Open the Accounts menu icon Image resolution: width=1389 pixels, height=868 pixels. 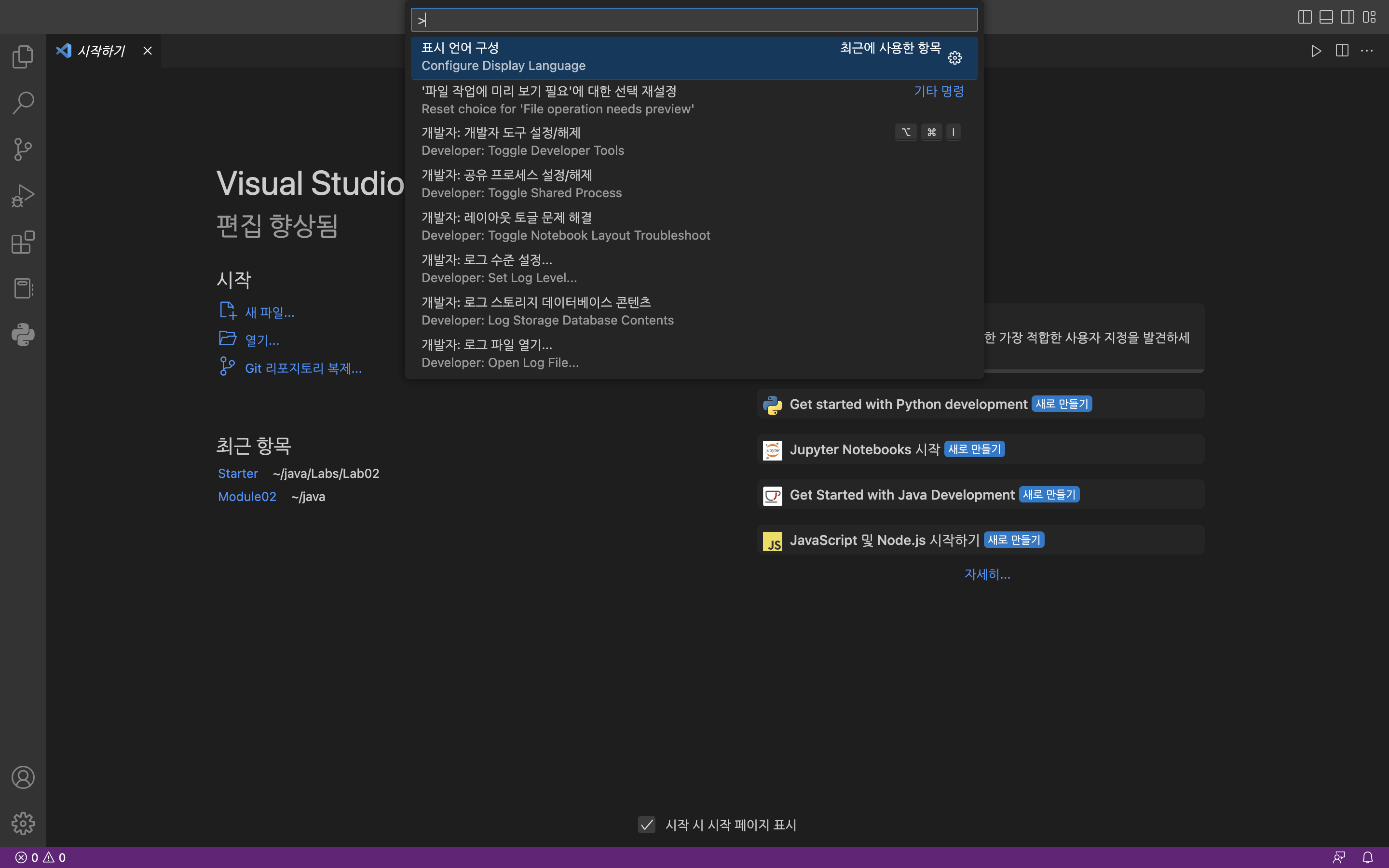(23, 777)
